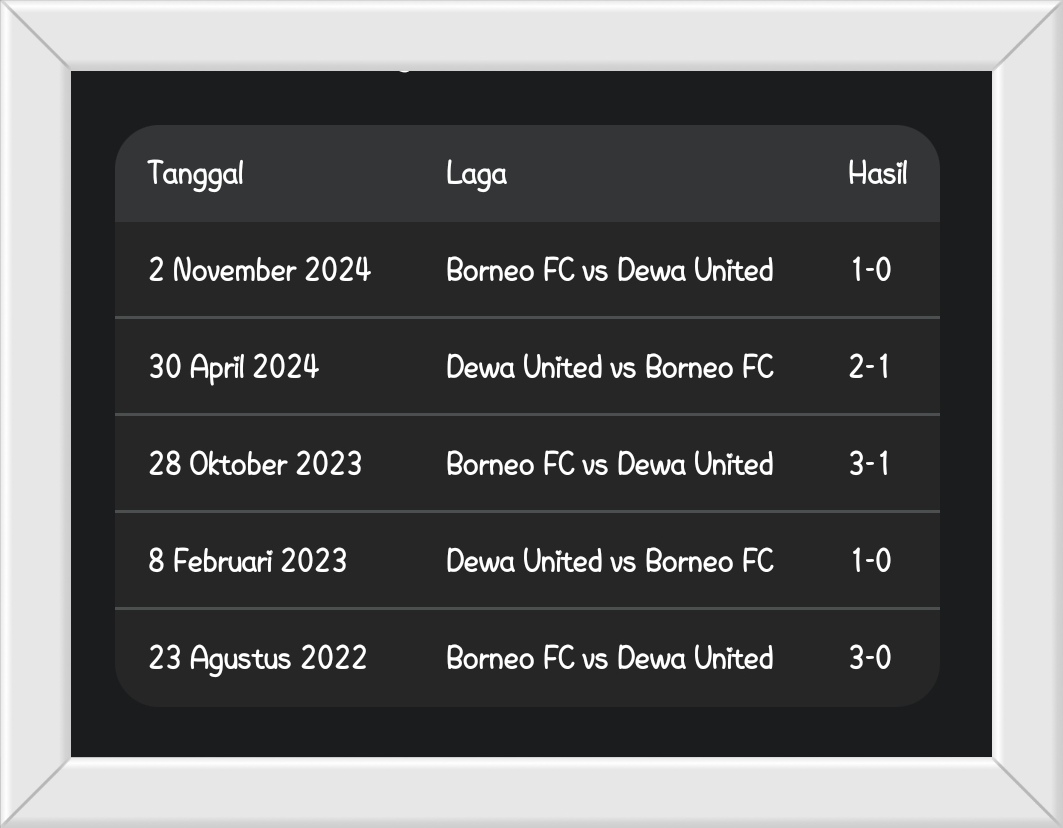Click the 2-1 result for 30 April 2024
1063x828 pixels.
pyautogui.click(x=869, y=367)
